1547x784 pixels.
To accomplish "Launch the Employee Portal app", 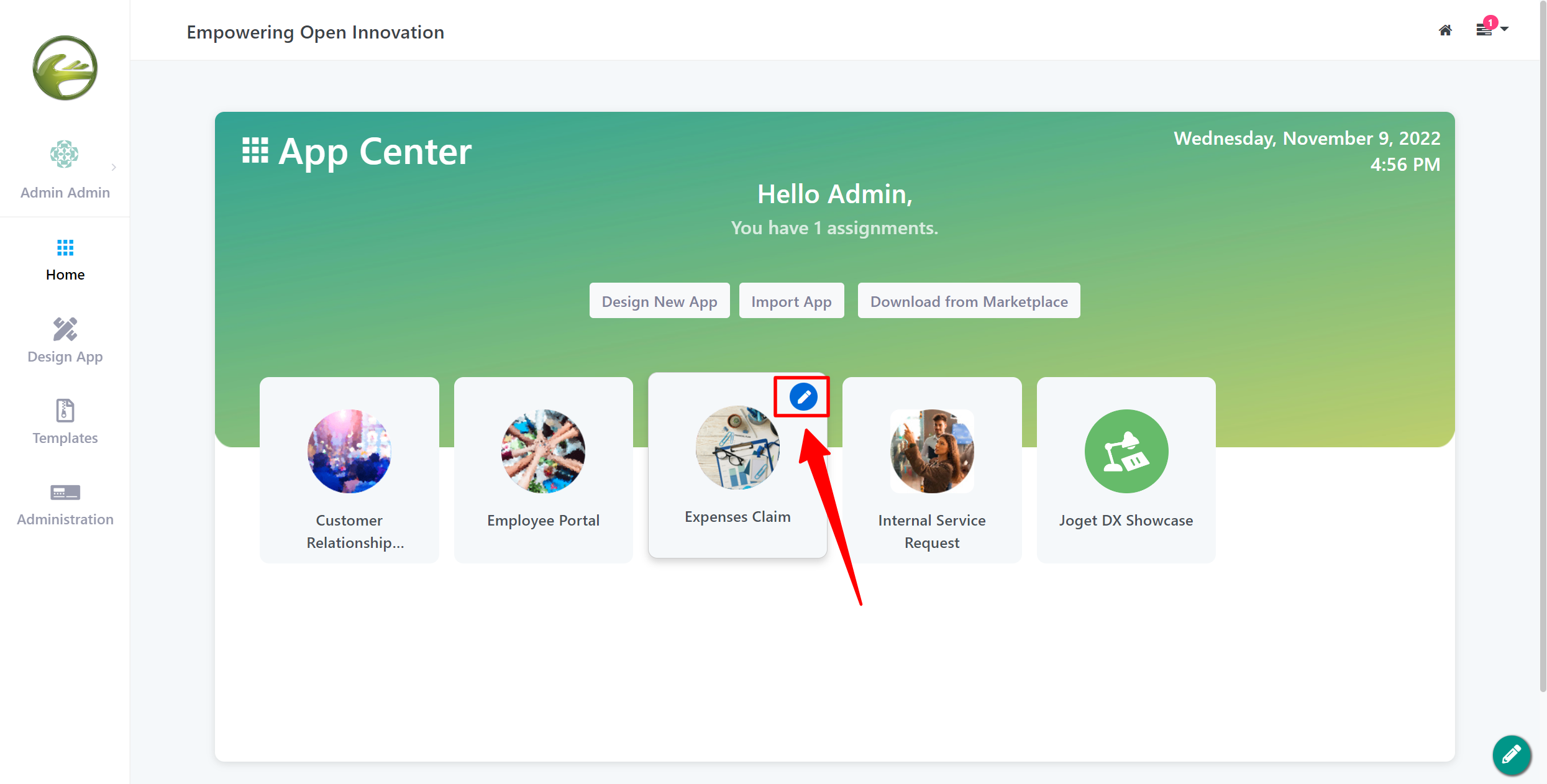I will point(543,470).
